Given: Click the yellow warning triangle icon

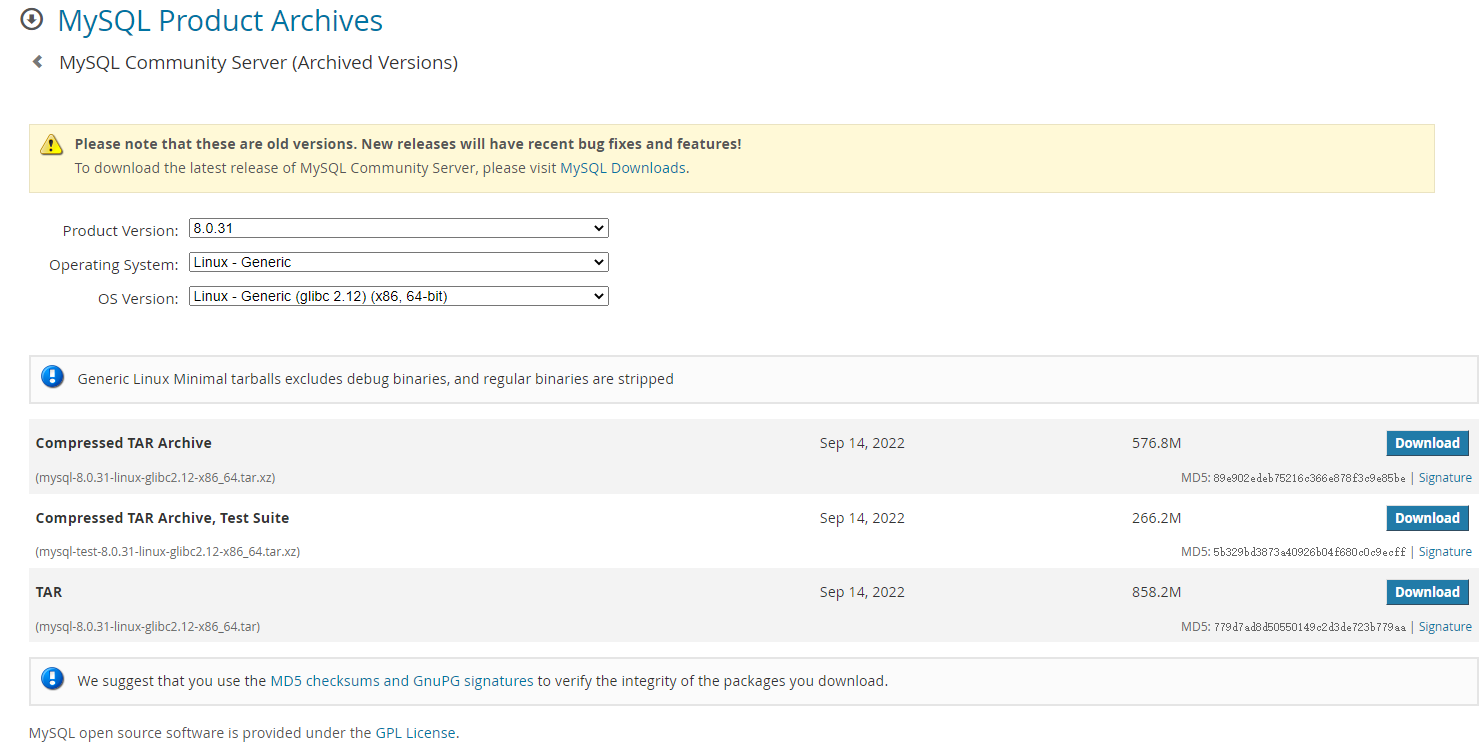Looking at the screenshot, I should coord(52,145).
